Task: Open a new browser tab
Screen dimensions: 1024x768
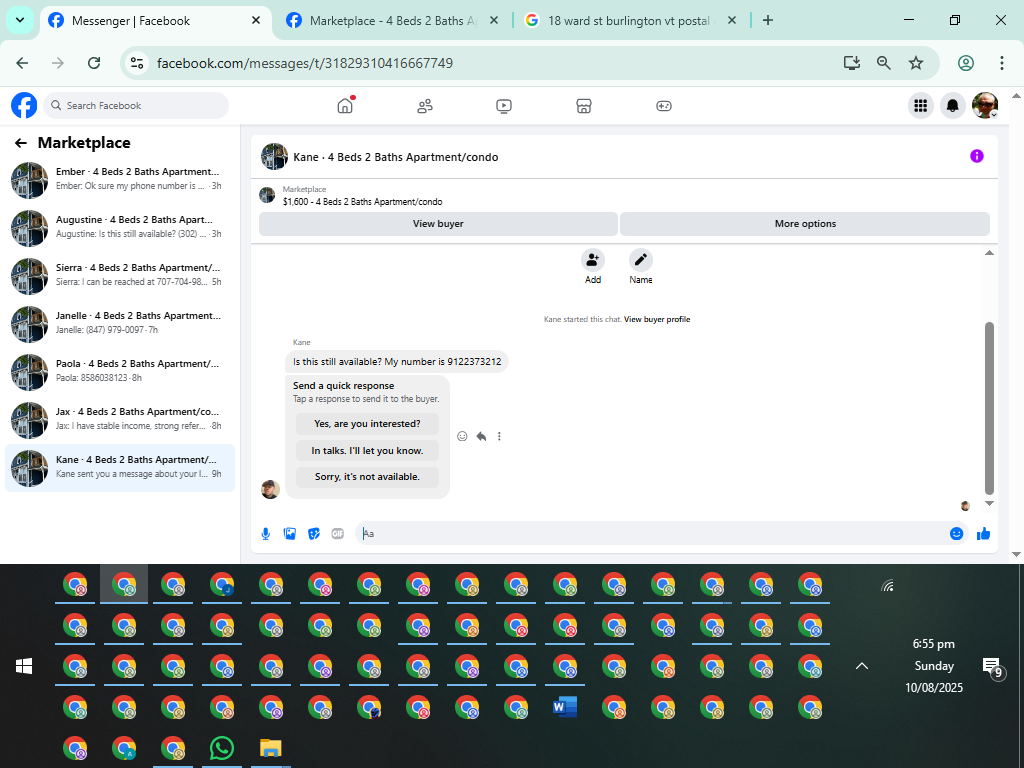Action: (x=768, y=20)
